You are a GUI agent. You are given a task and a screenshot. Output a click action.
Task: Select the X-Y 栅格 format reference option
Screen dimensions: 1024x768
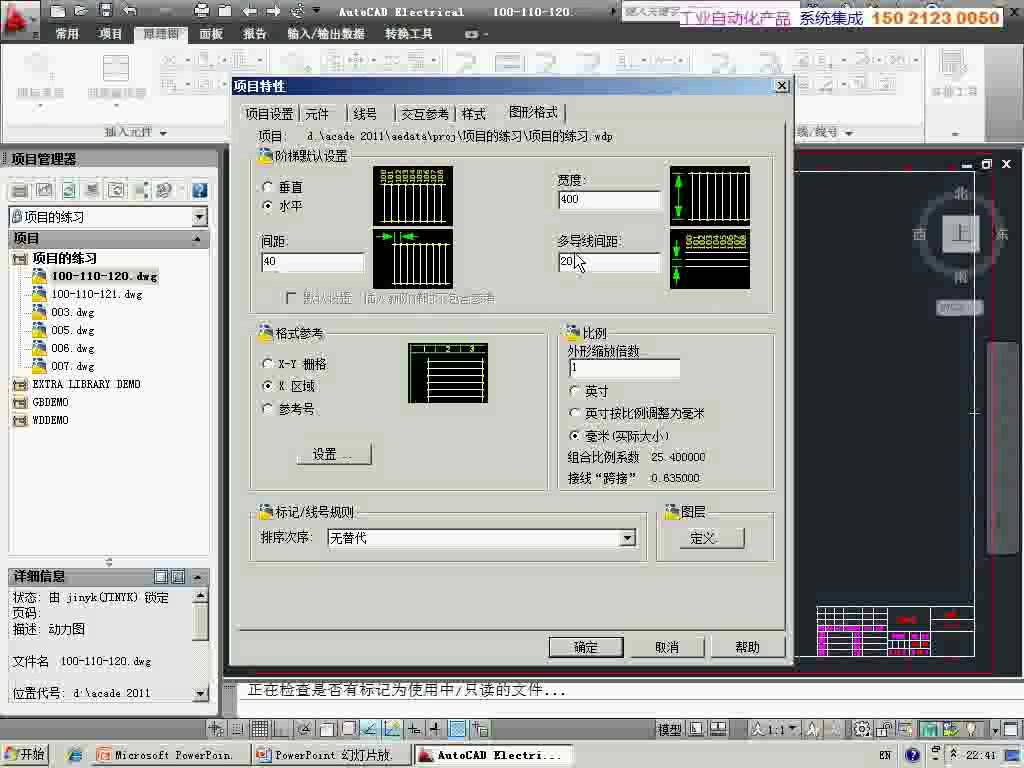pyautogui.click(x=267, y=364)
